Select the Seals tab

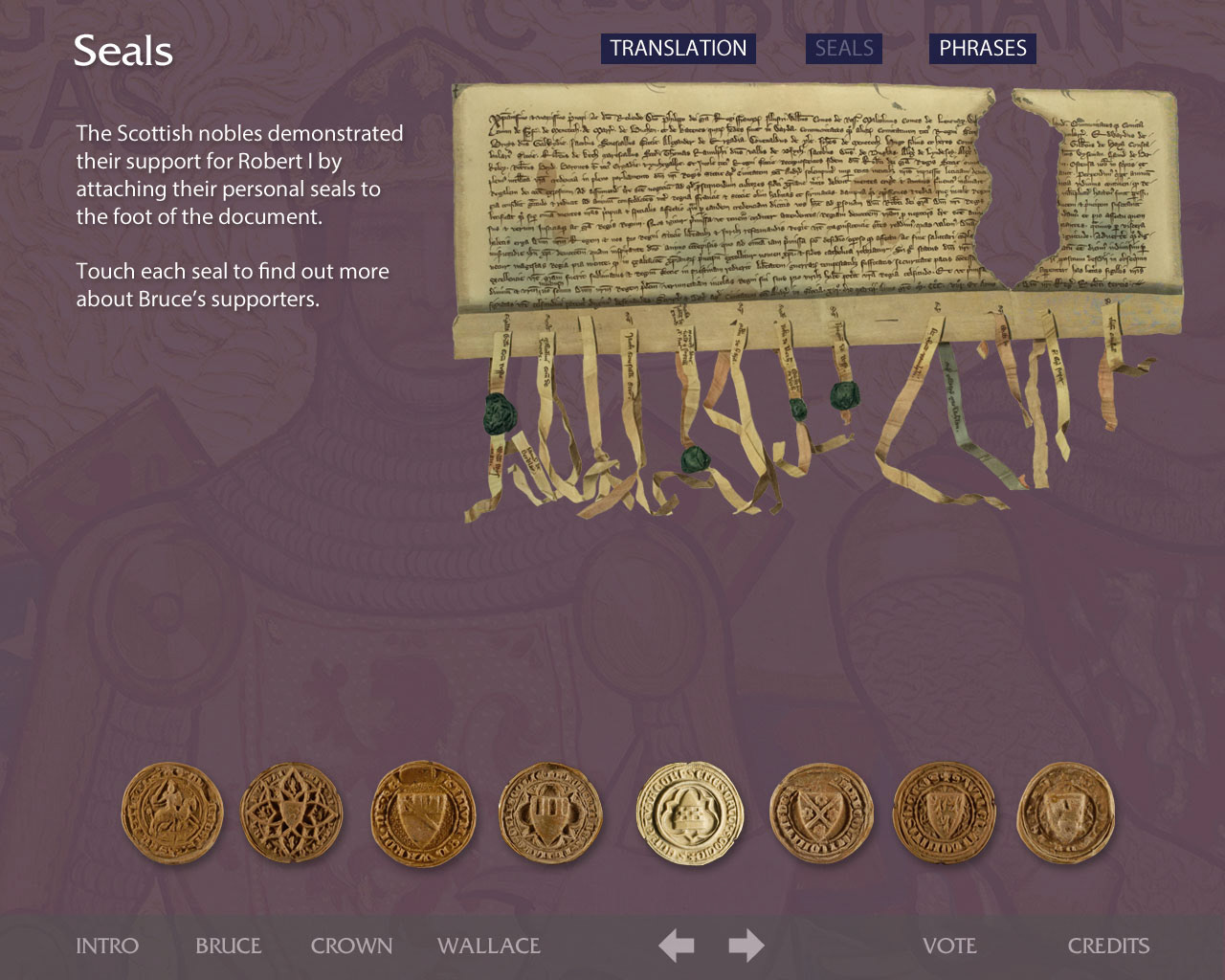[x=844, y=49]
